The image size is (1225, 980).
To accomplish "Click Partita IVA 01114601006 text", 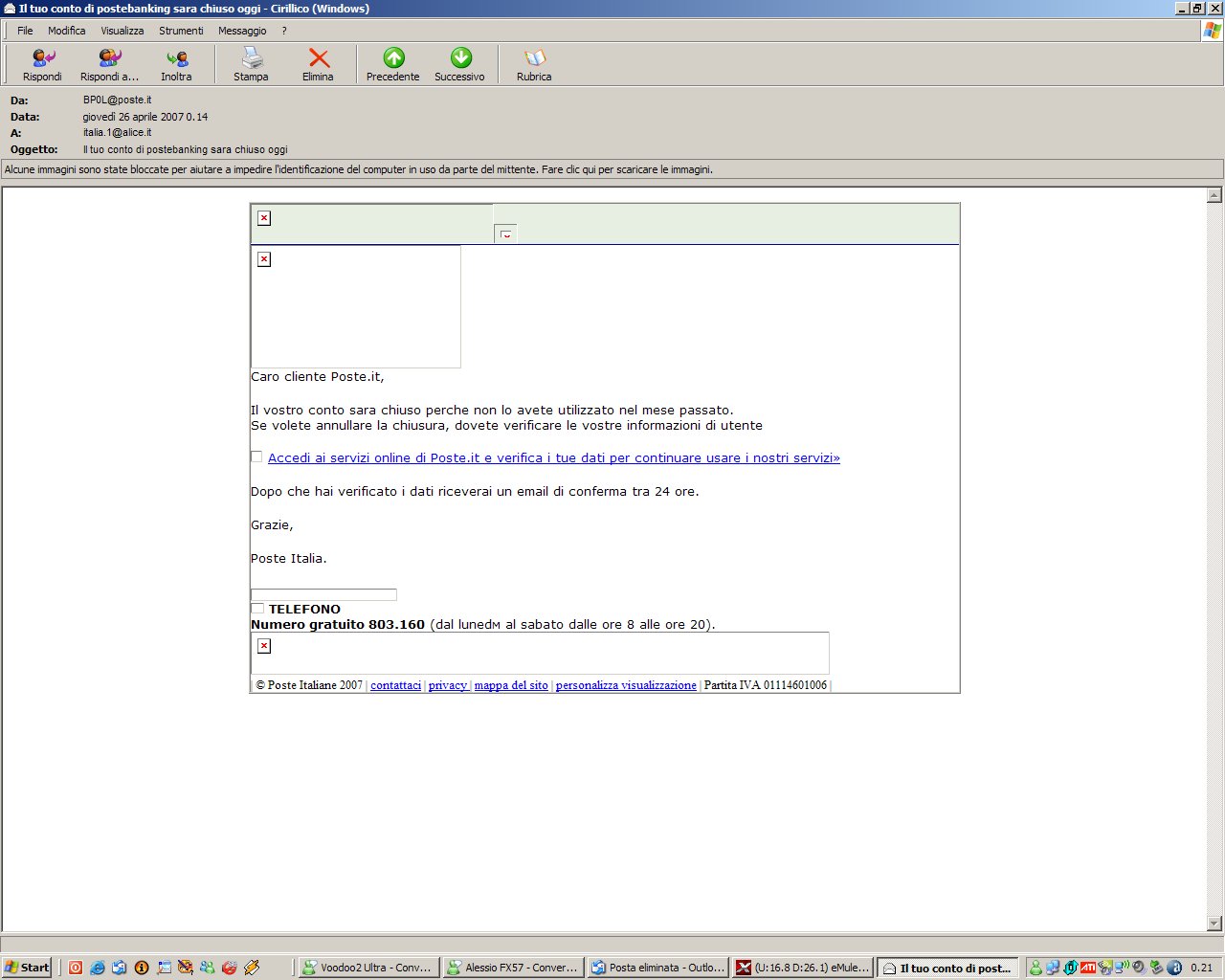I will click(x=766, y=685).
